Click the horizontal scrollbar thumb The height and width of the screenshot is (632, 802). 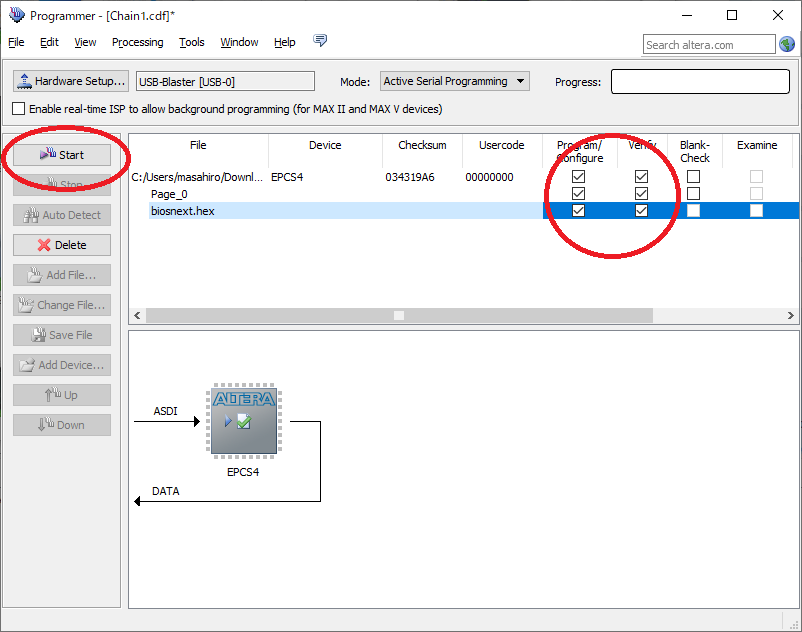pyautogui.click(x=399, y=315)
